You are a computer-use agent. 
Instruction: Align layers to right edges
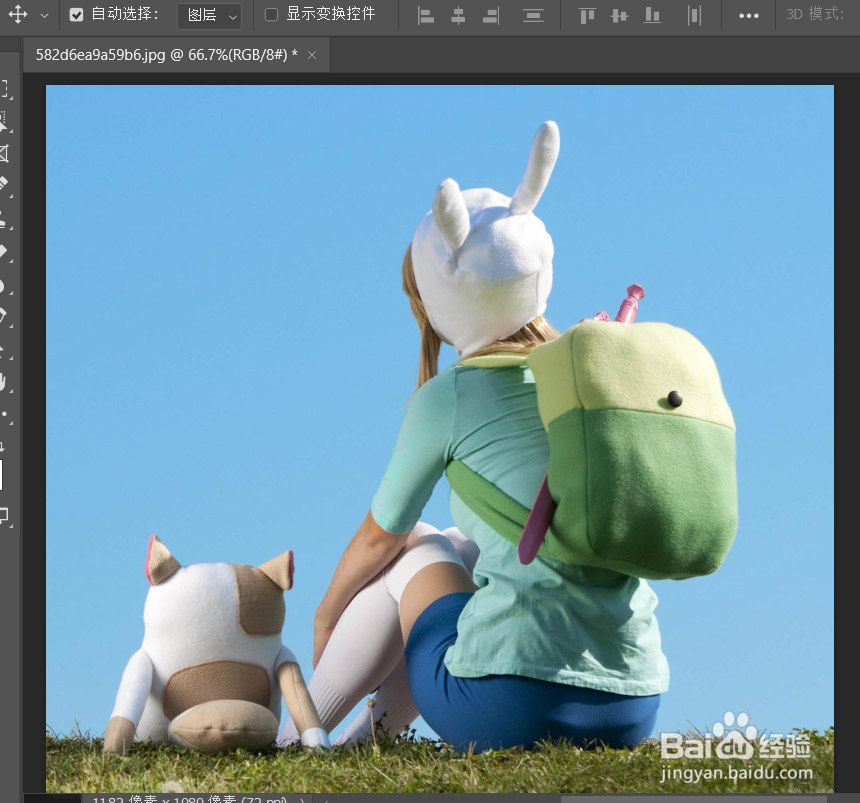pos(491,15)
